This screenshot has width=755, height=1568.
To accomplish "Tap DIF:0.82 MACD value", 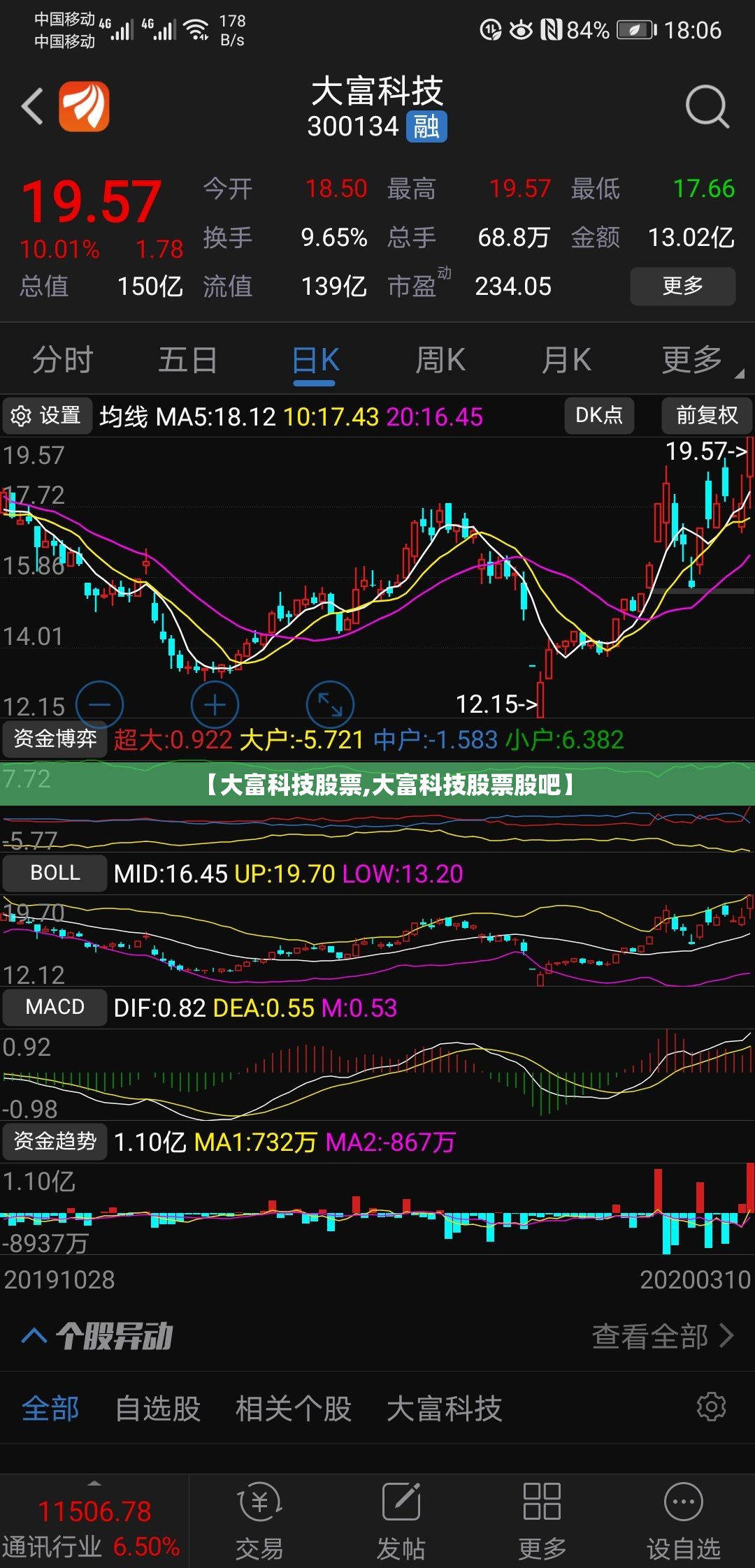I will (159, 1008).
